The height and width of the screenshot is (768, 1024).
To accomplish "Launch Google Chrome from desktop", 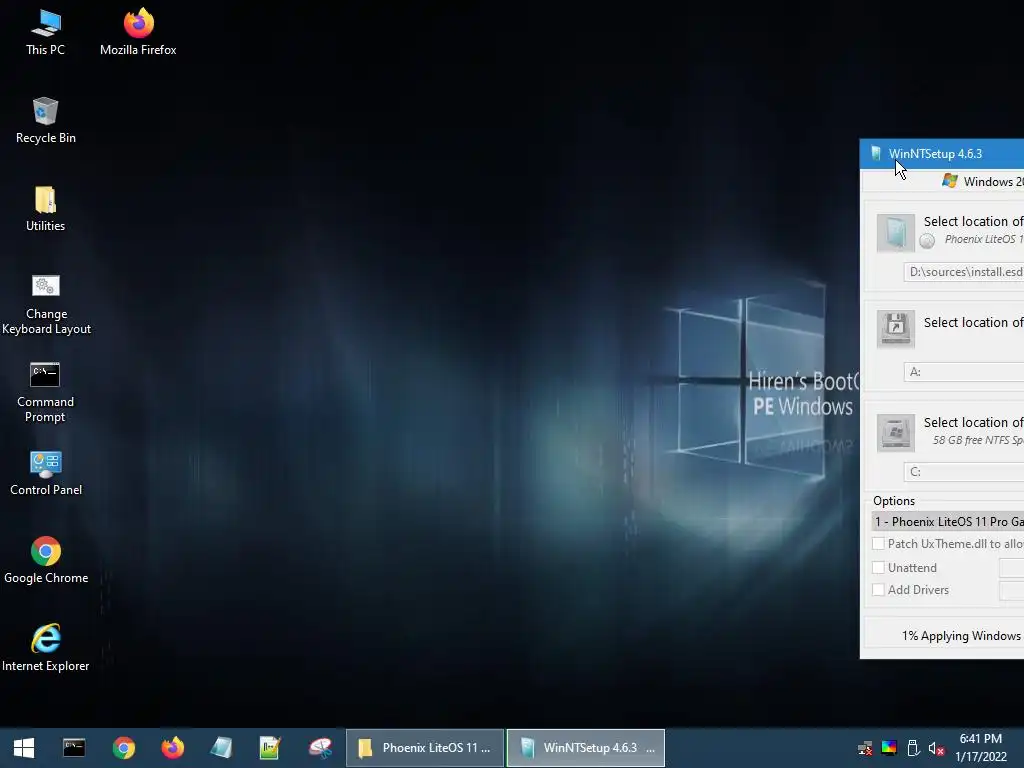I will tap(46, 561).
